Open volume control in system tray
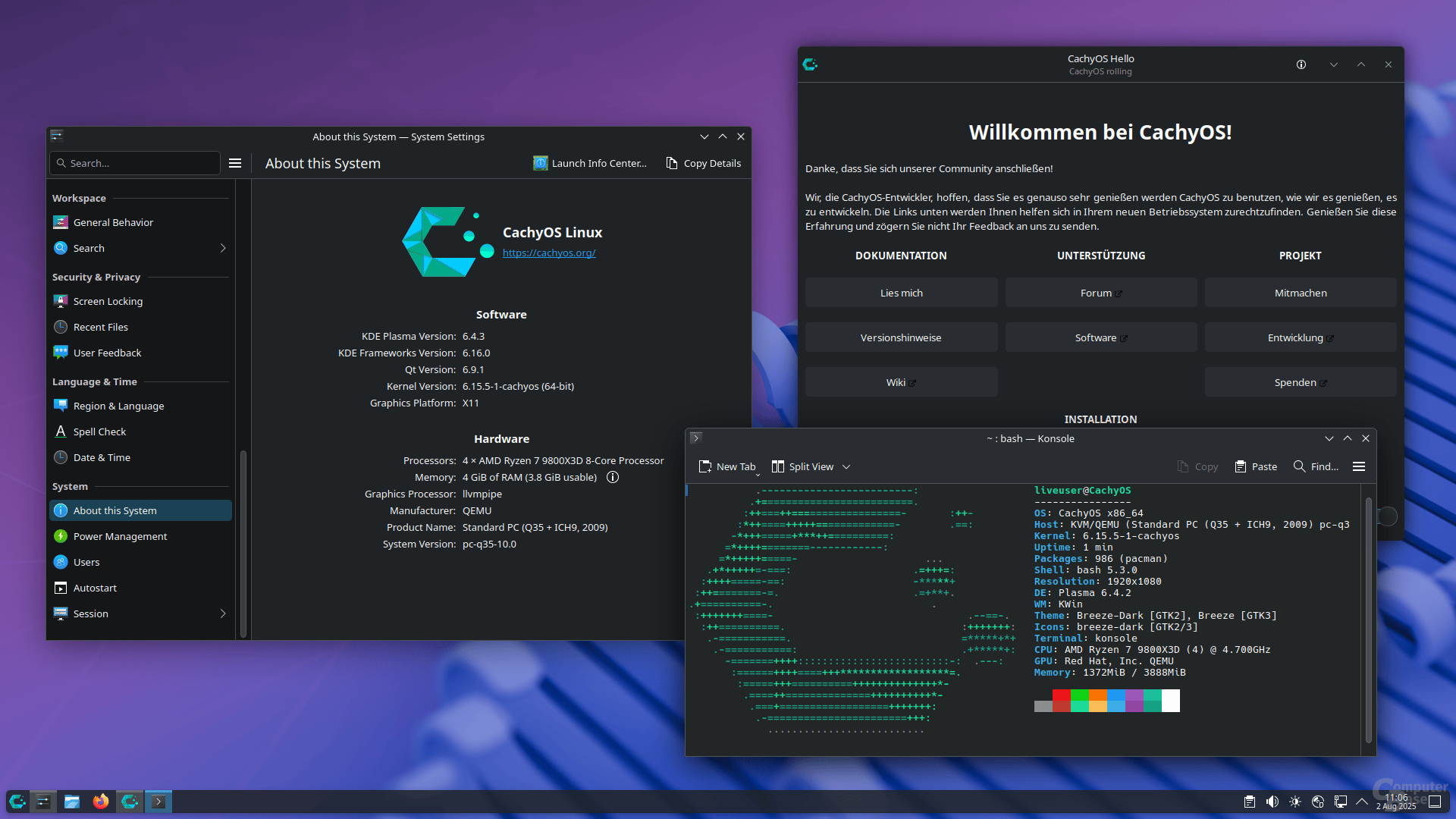This screenshot has height=819, width=1456. point(1272,802)
